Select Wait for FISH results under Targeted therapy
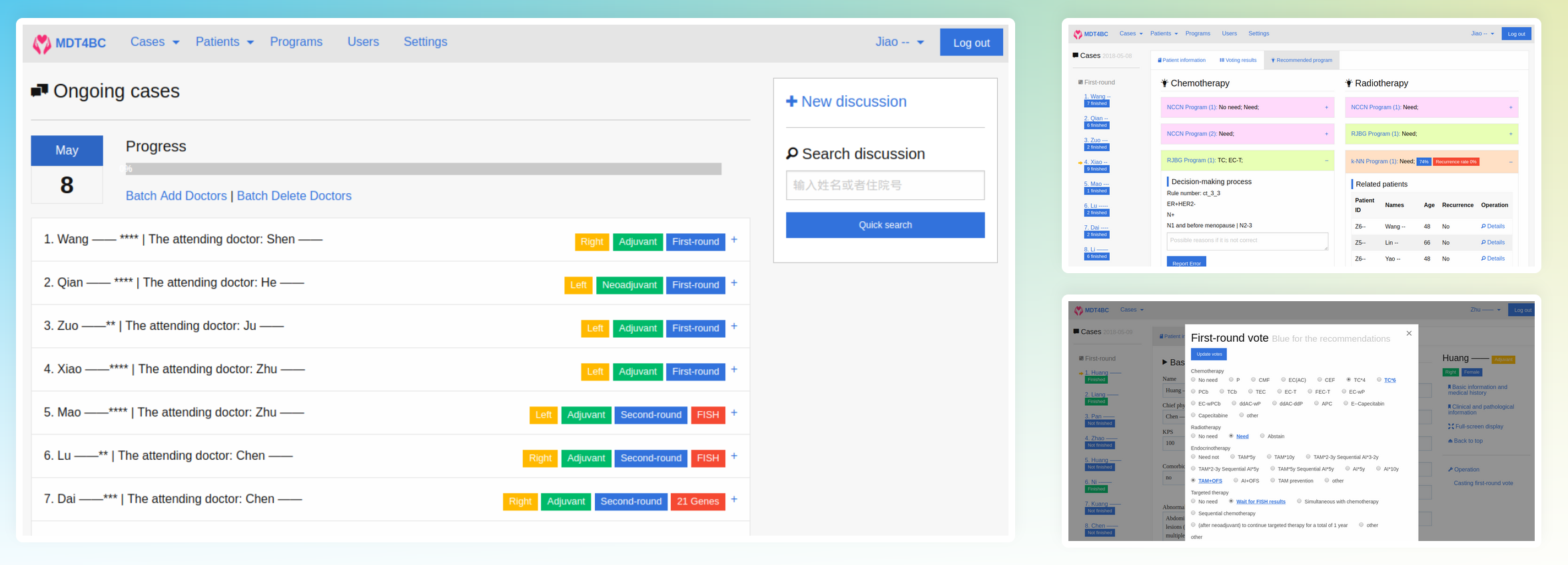1568x565 pixels. (x=1231, y=502)
